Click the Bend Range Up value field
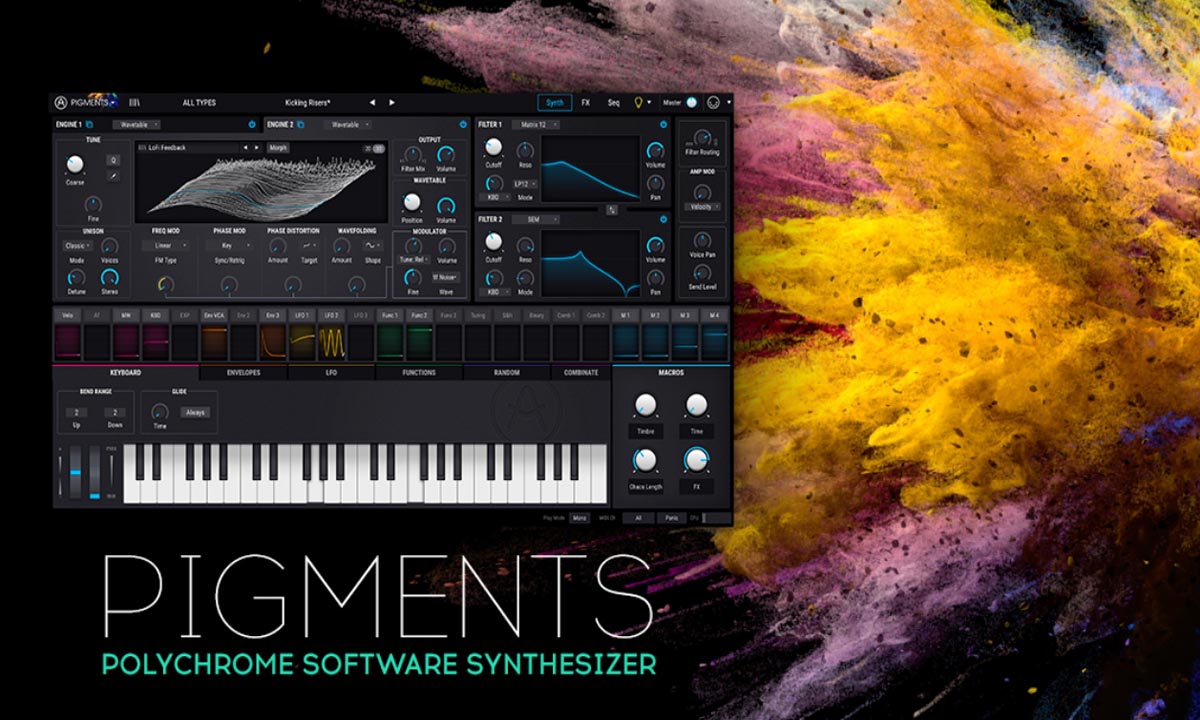 click(76, 412)
